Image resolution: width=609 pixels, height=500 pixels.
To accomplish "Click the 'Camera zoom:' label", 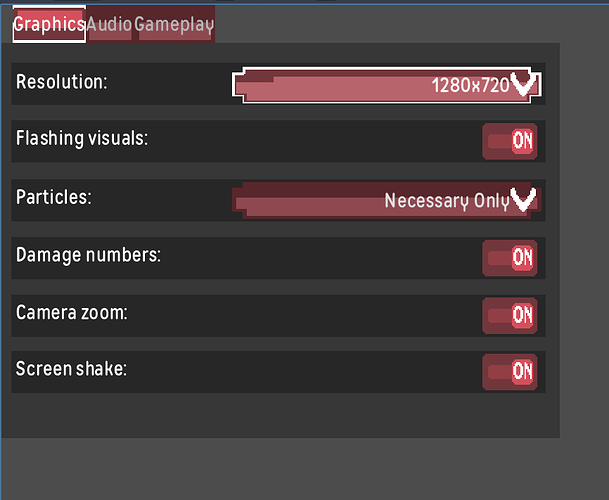I will 71,312.
